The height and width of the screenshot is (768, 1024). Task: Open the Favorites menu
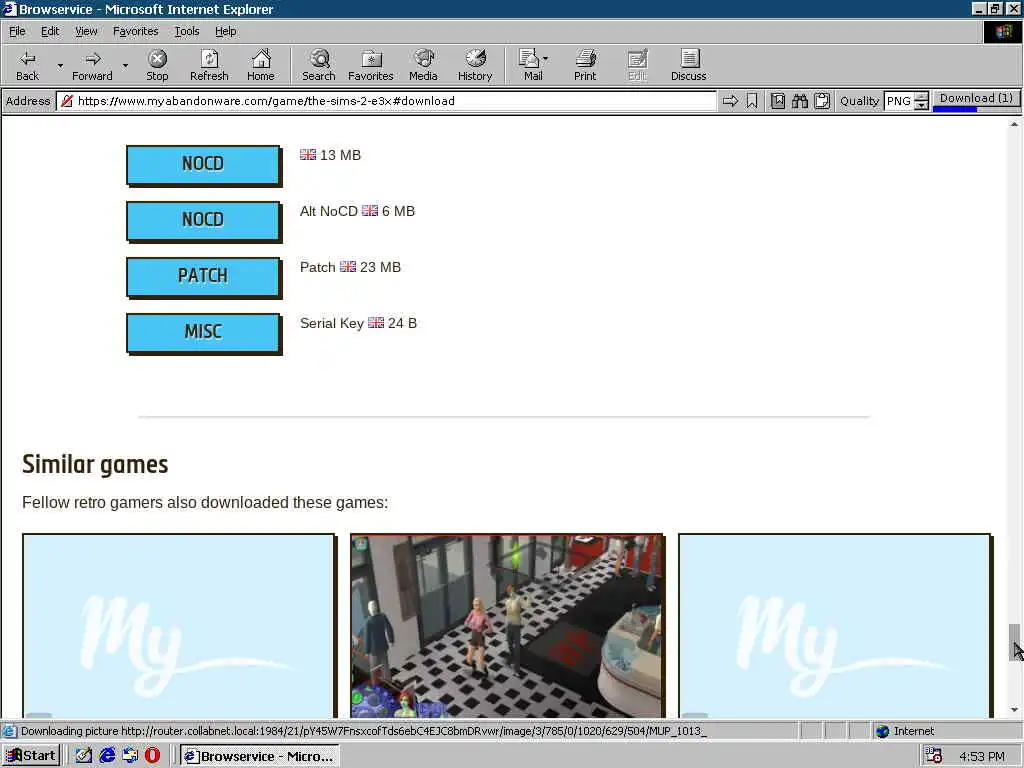tap(135, 31)
